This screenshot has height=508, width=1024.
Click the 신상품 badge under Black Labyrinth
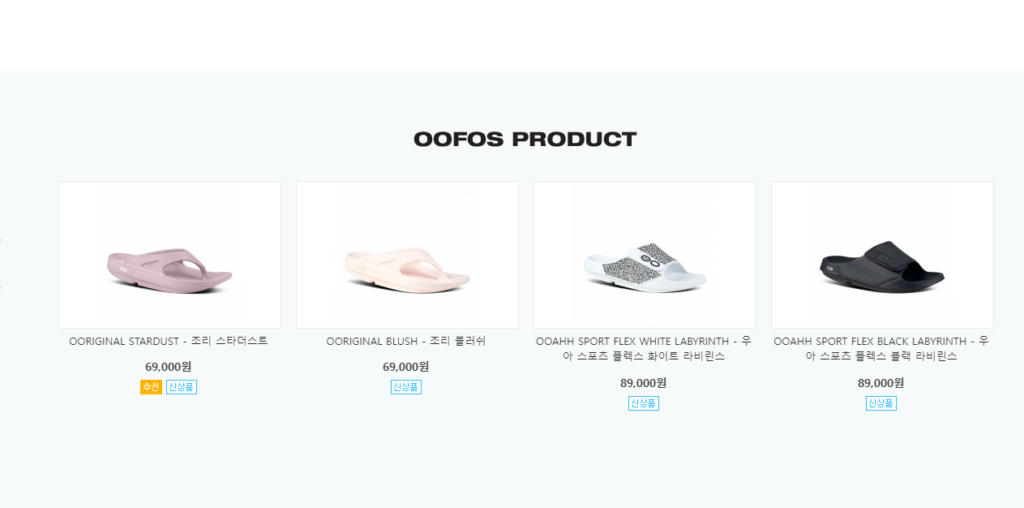(881, 403)
